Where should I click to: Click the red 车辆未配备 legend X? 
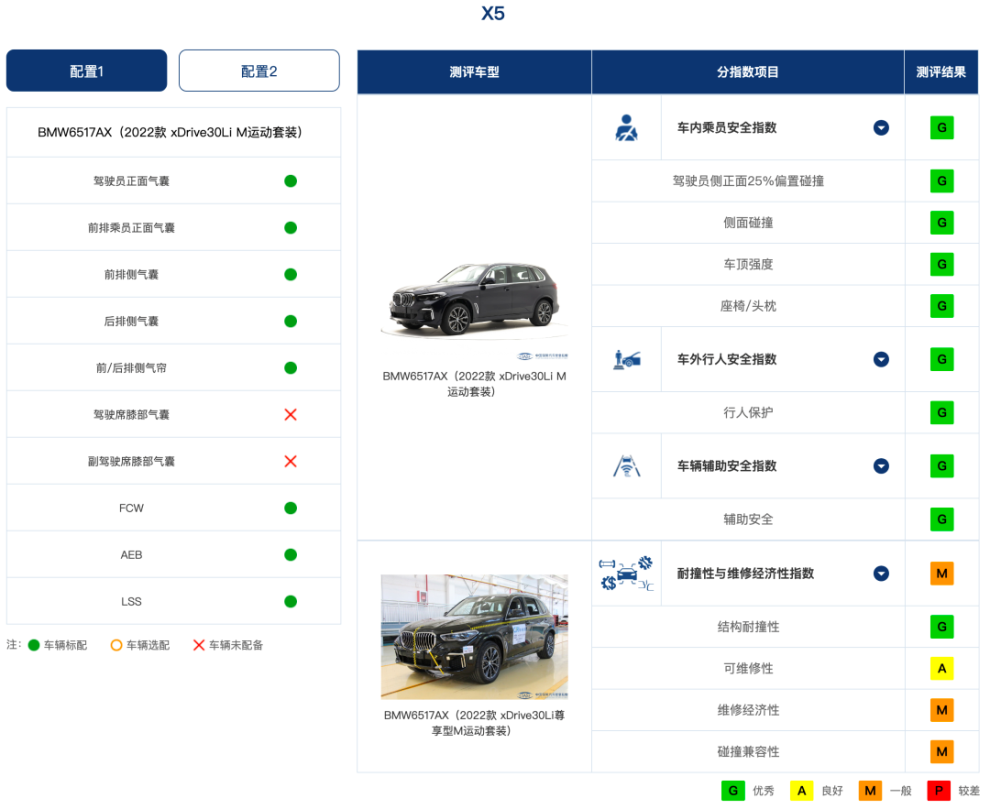tap(199, 645)
